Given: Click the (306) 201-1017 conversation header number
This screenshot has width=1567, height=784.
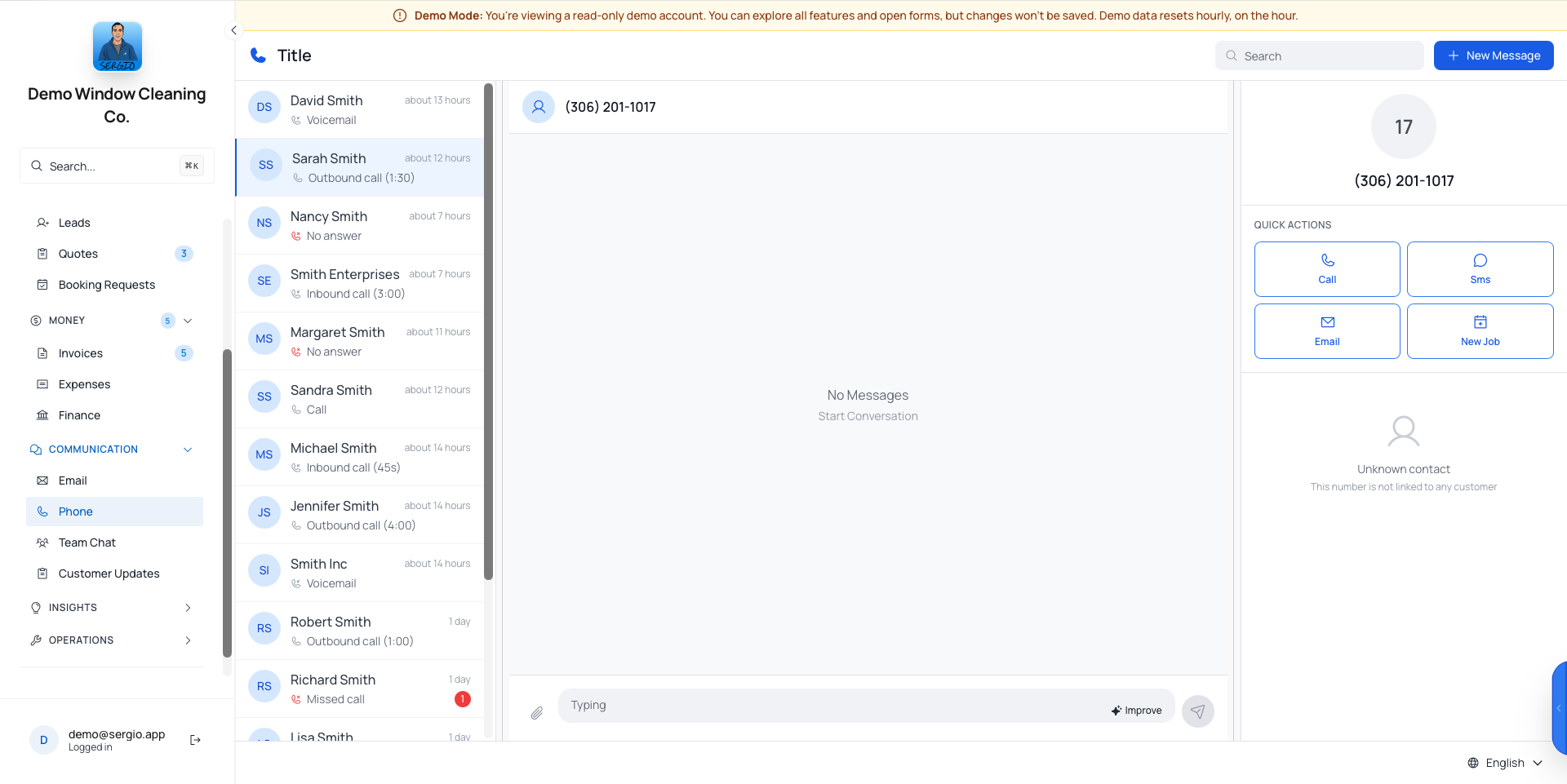Looking at the screenshot, I should (x=610, y=107).
